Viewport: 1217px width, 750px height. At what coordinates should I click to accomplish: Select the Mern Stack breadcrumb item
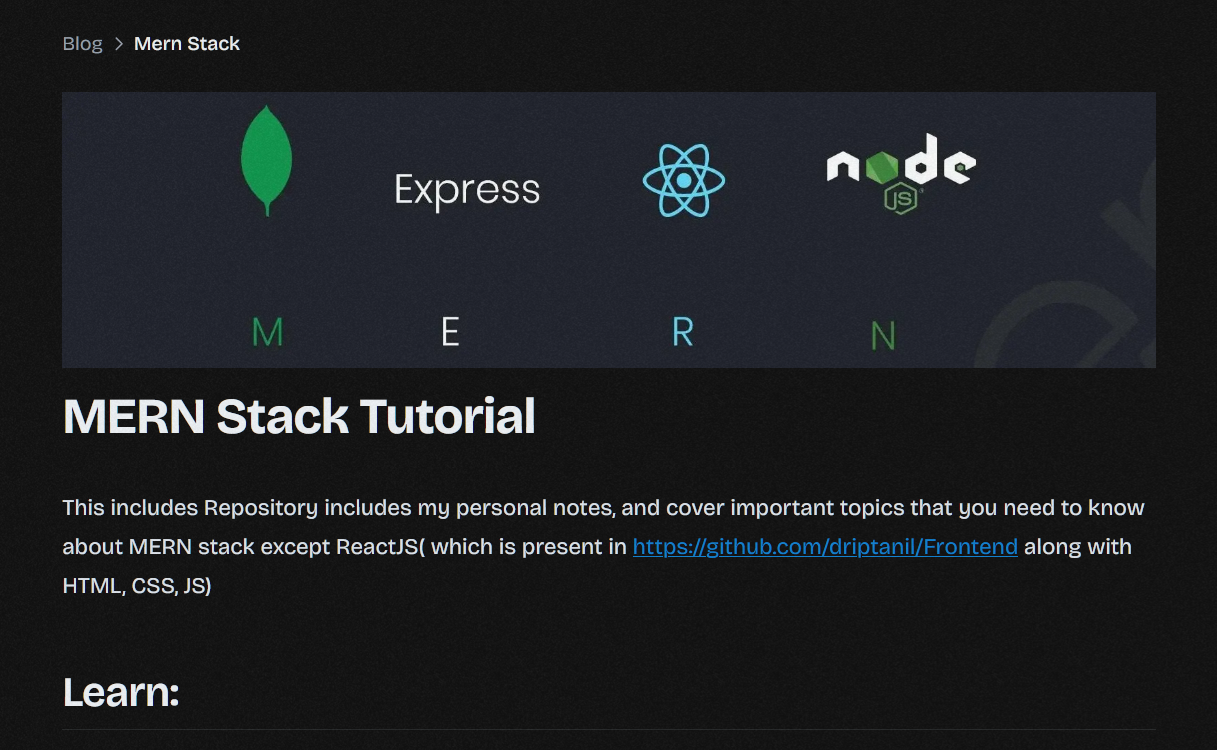187,44
